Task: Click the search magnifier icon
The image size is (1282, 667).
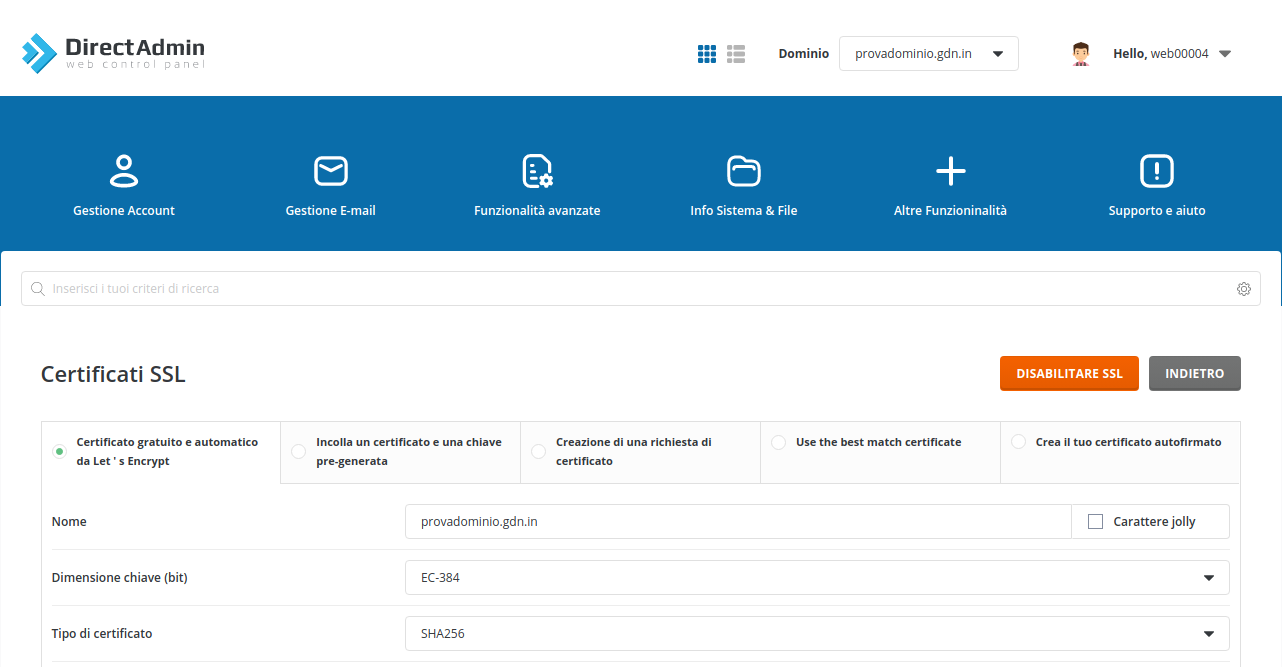Action: click(x=38, y=289)
